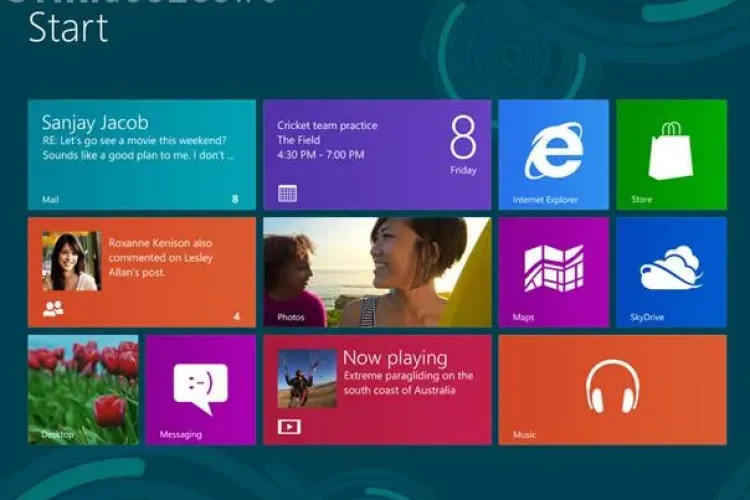This screenshot has width=750, height=500.
Task: Click 'RE: Let's go see a movie' subject line
Action: coord(134,141)
